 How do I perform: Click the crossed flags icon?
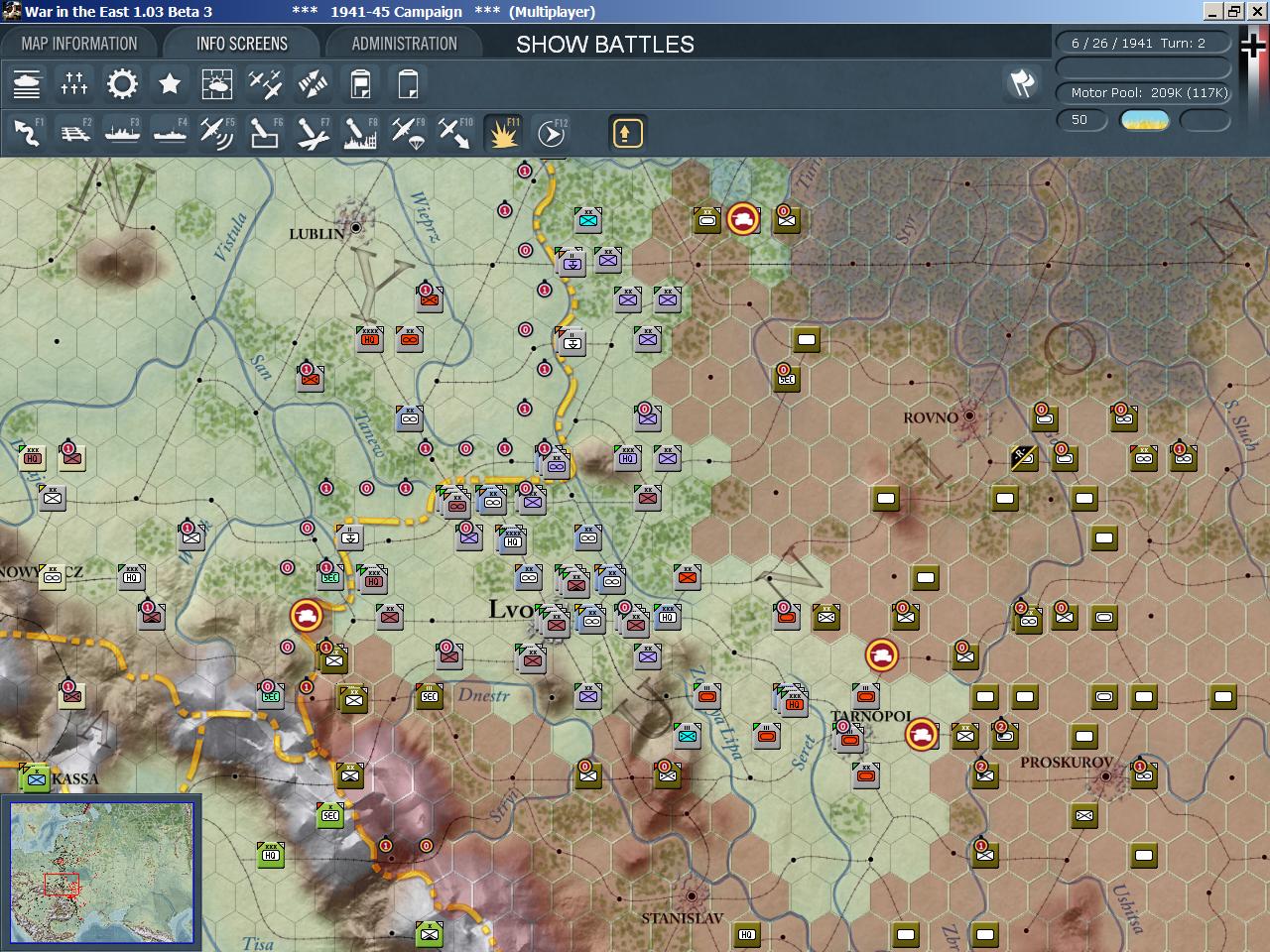pos(1022,83)
